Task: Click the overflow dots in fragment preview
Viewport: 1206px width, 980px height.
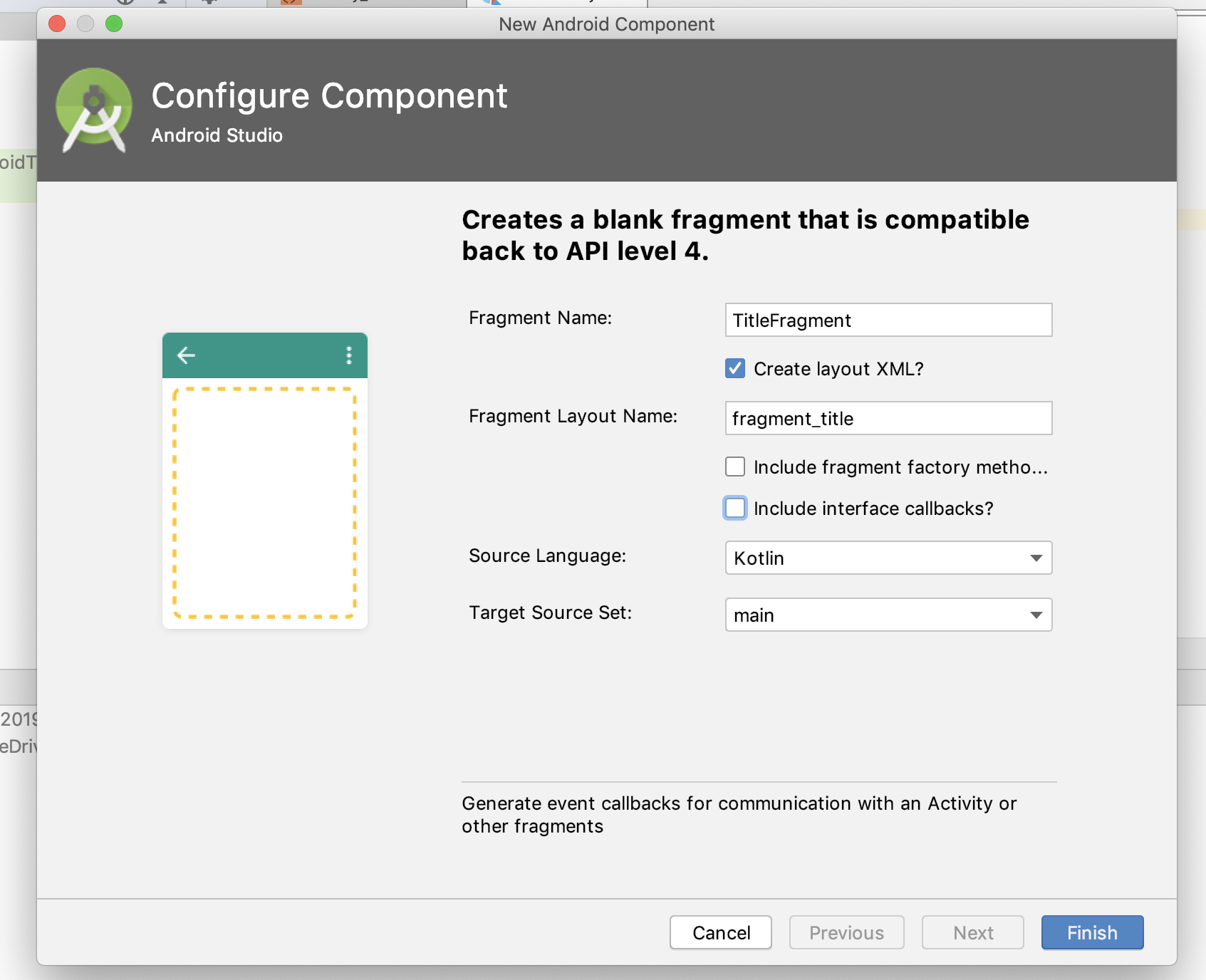Action: pos(349,355)
